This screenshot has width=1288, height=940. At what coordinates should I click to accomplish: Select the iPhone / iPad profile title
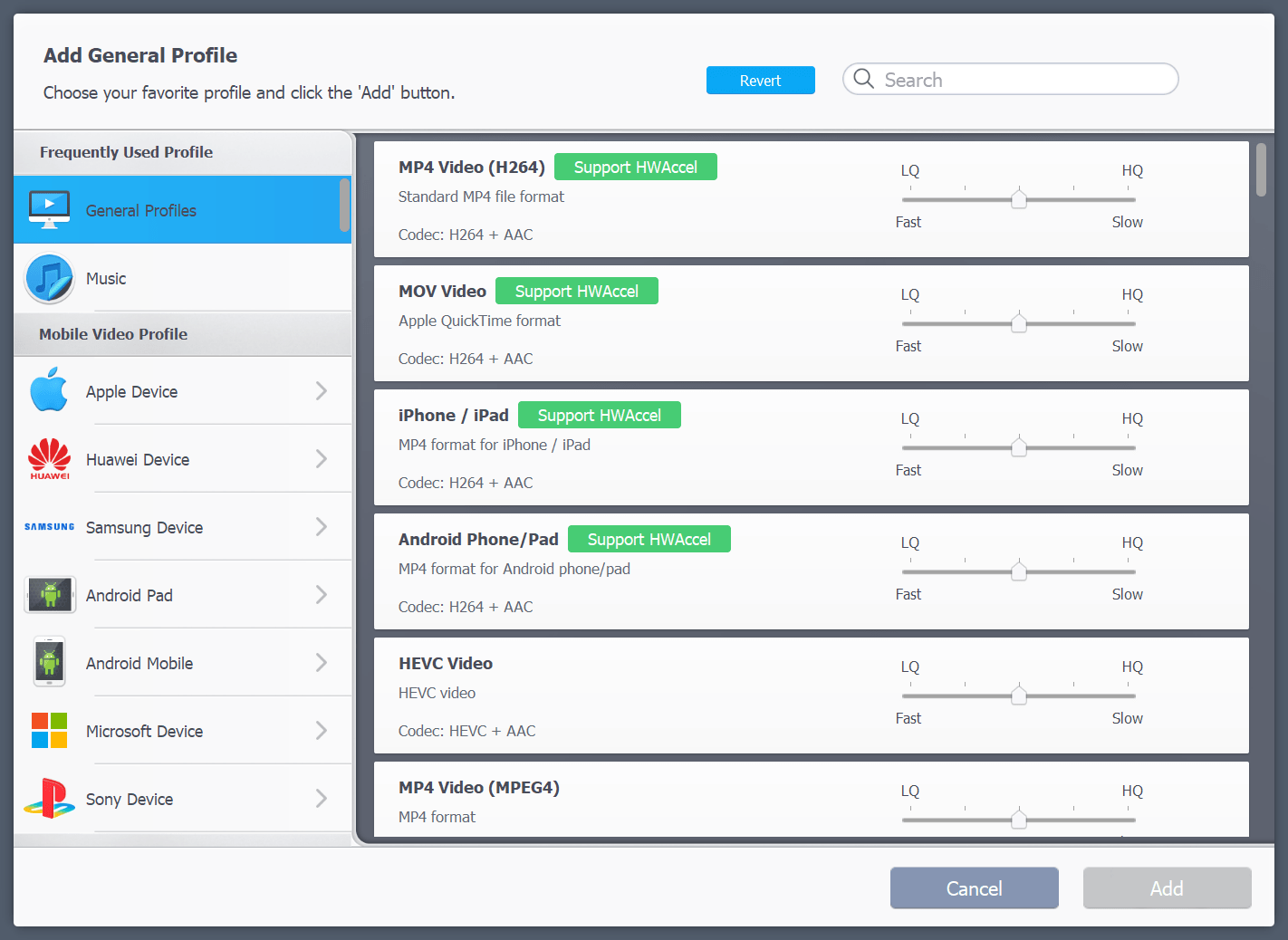coord(454,415)
